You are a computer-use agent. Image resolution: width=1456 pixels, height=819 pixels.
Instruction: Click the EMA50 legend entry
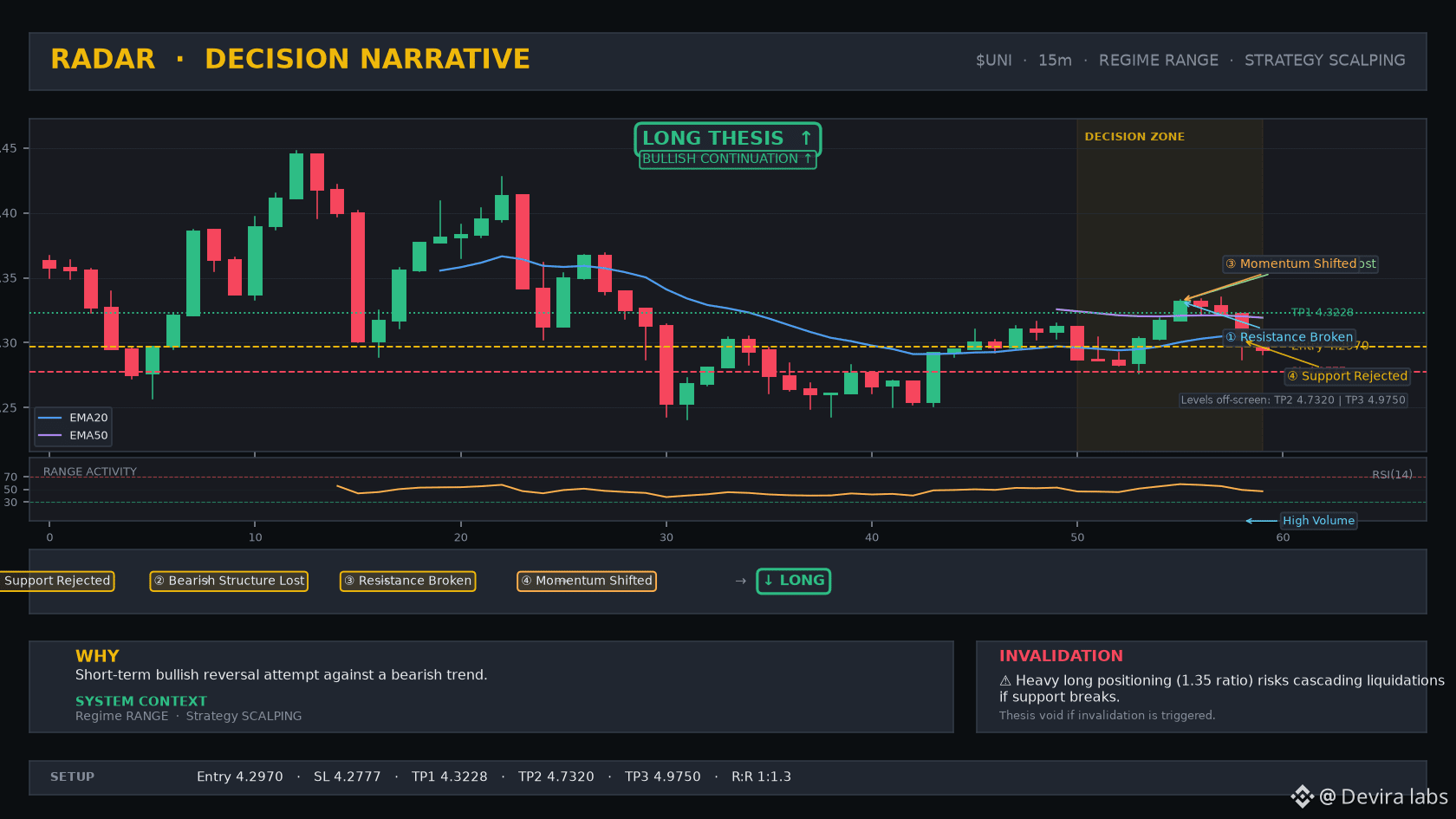tap(73, 436)
